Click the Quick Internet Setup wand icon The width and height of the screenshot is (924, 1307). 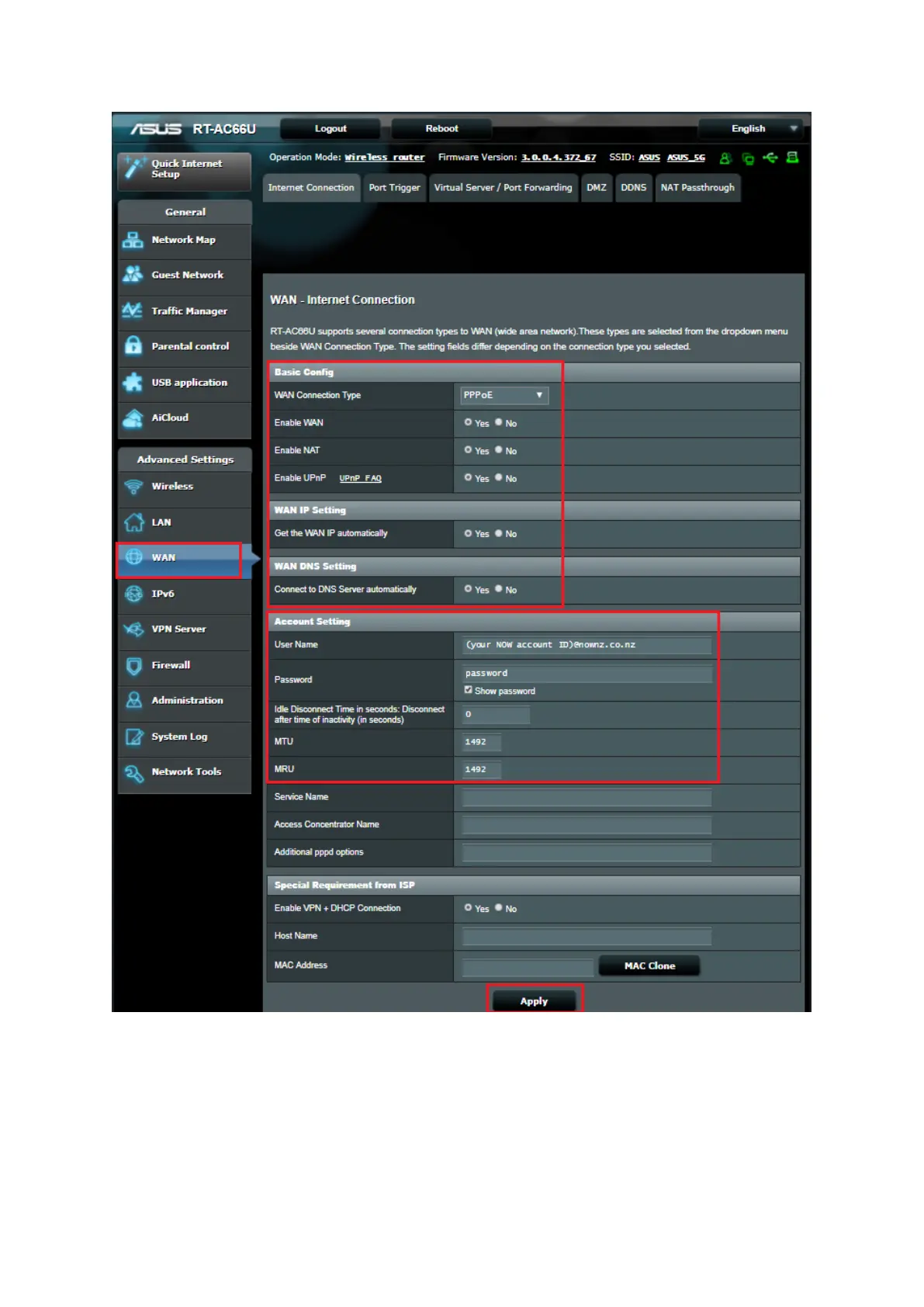134,168
